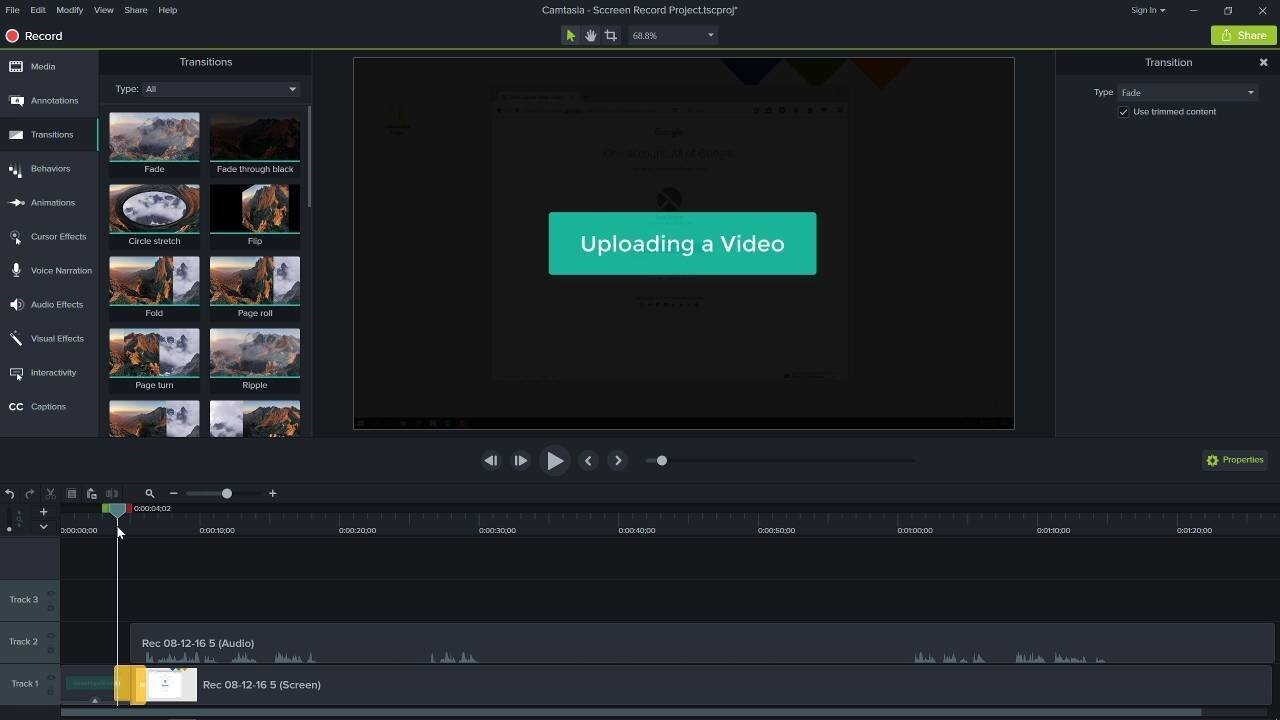The image size is (1280, 720).
Task: Select the Pan hand tool
Action: (591, 35)
